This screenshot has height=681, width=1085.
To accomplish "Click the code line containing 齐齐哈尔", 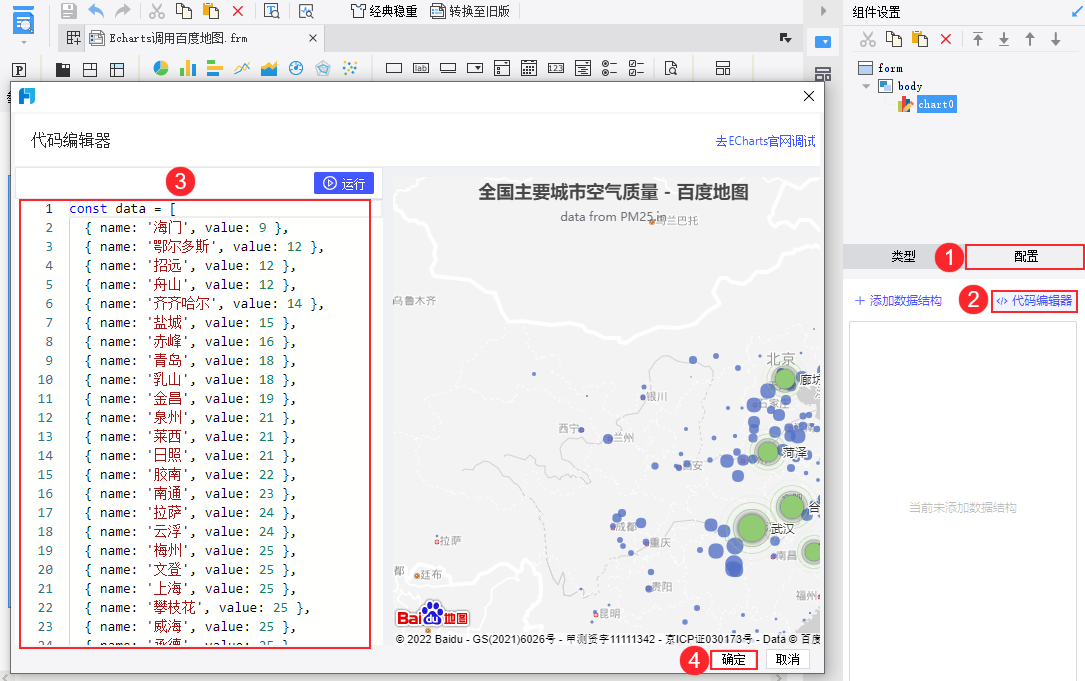I will click(x=204, y=303).
